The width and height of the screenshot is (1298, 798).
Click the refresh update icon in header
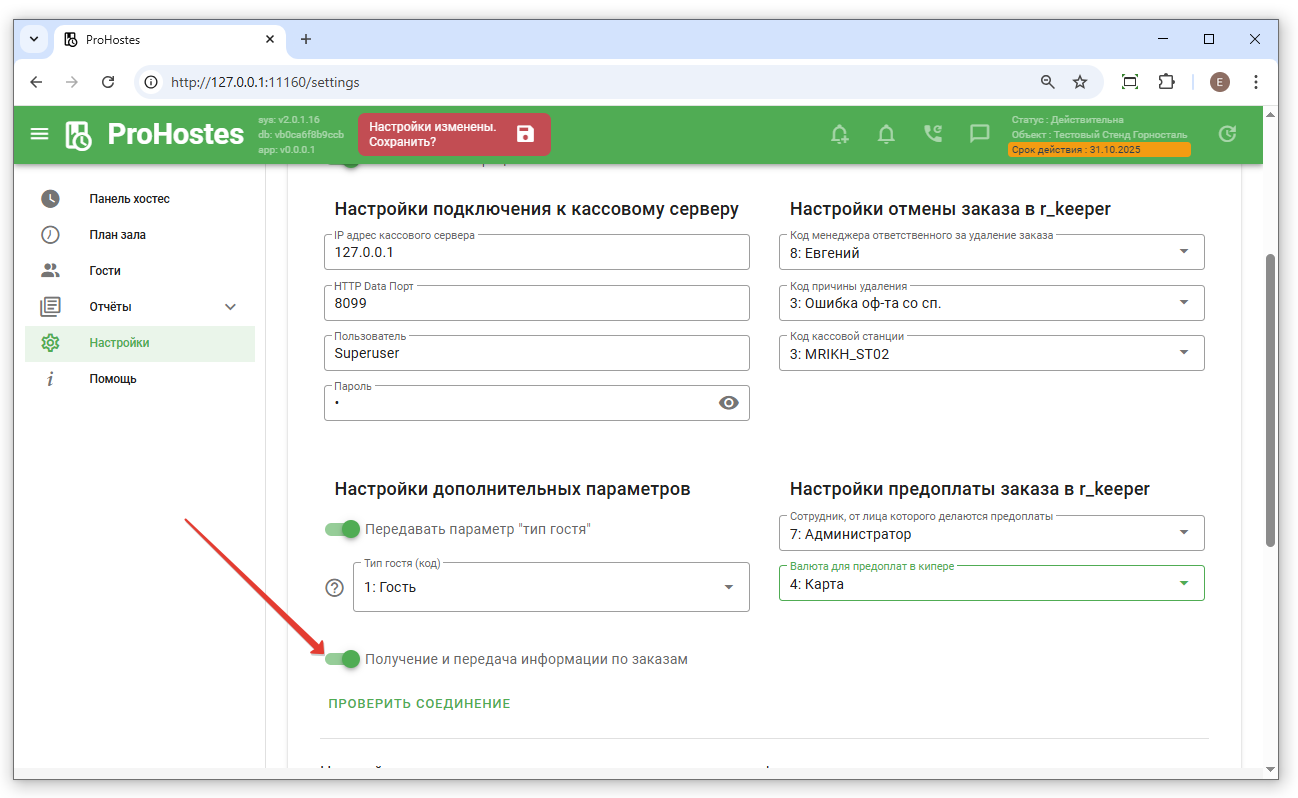(x=1227, y=134)
